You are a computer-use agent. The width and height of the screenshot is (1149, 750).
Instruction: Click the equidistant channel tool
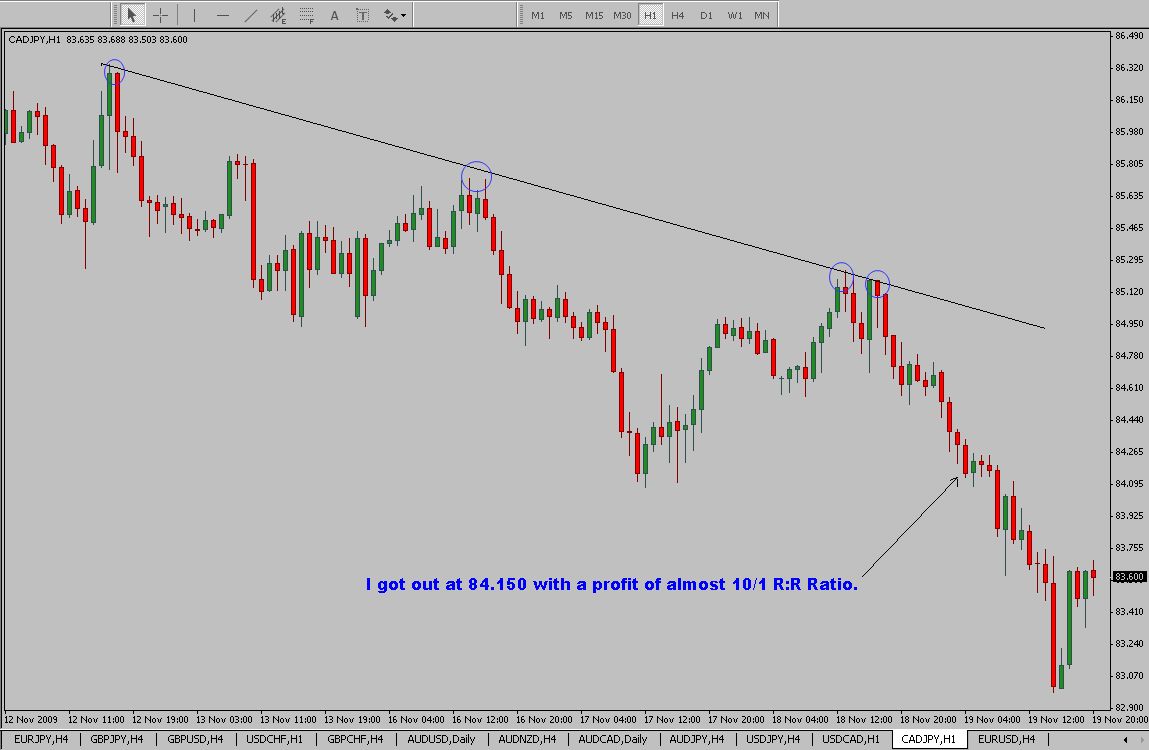click(278, 15)
